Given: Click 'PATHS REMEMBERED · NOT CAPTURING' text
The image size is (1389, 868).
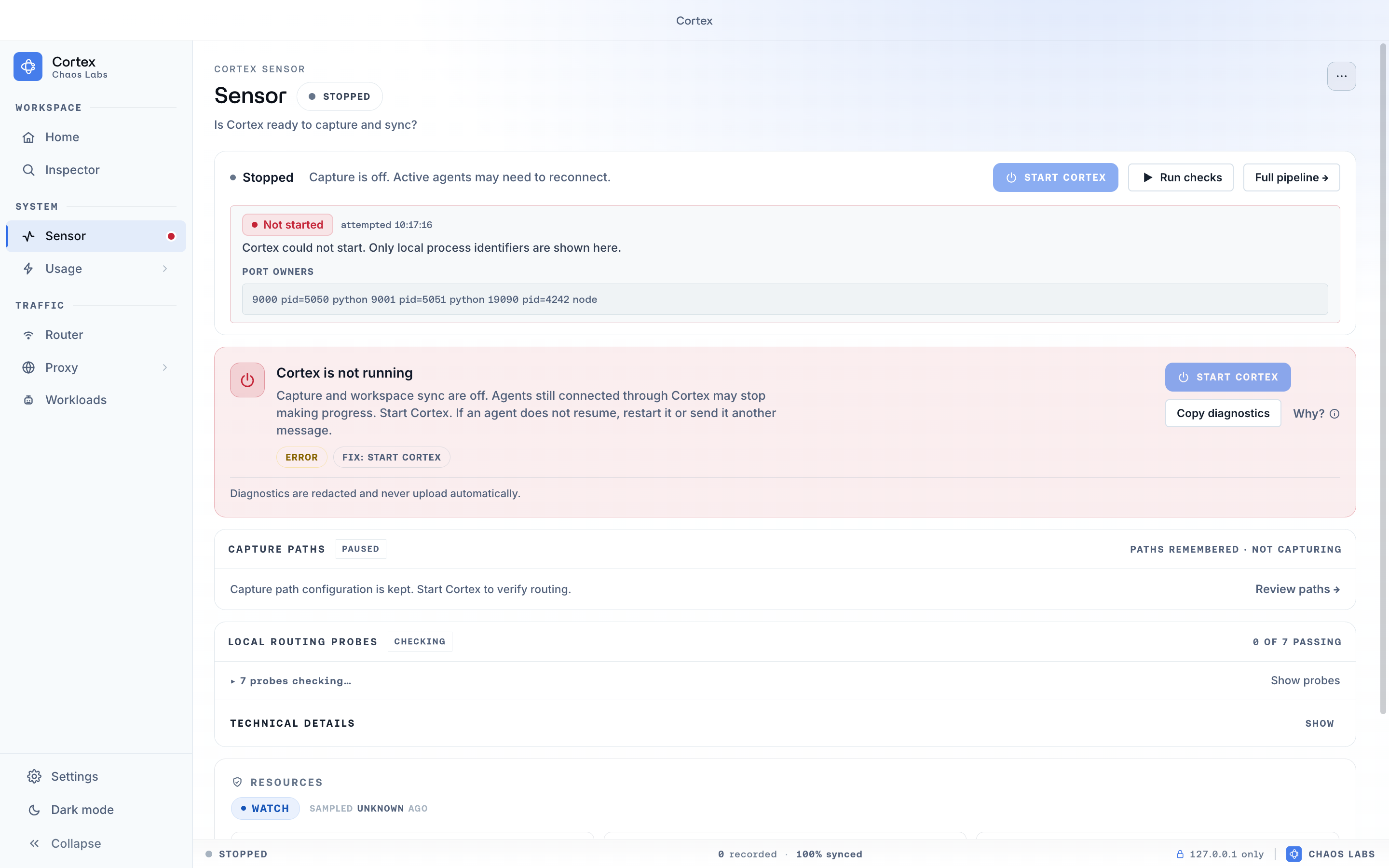Looking at the screenshot, I should pyautogui.click(x=1236, y=549).
